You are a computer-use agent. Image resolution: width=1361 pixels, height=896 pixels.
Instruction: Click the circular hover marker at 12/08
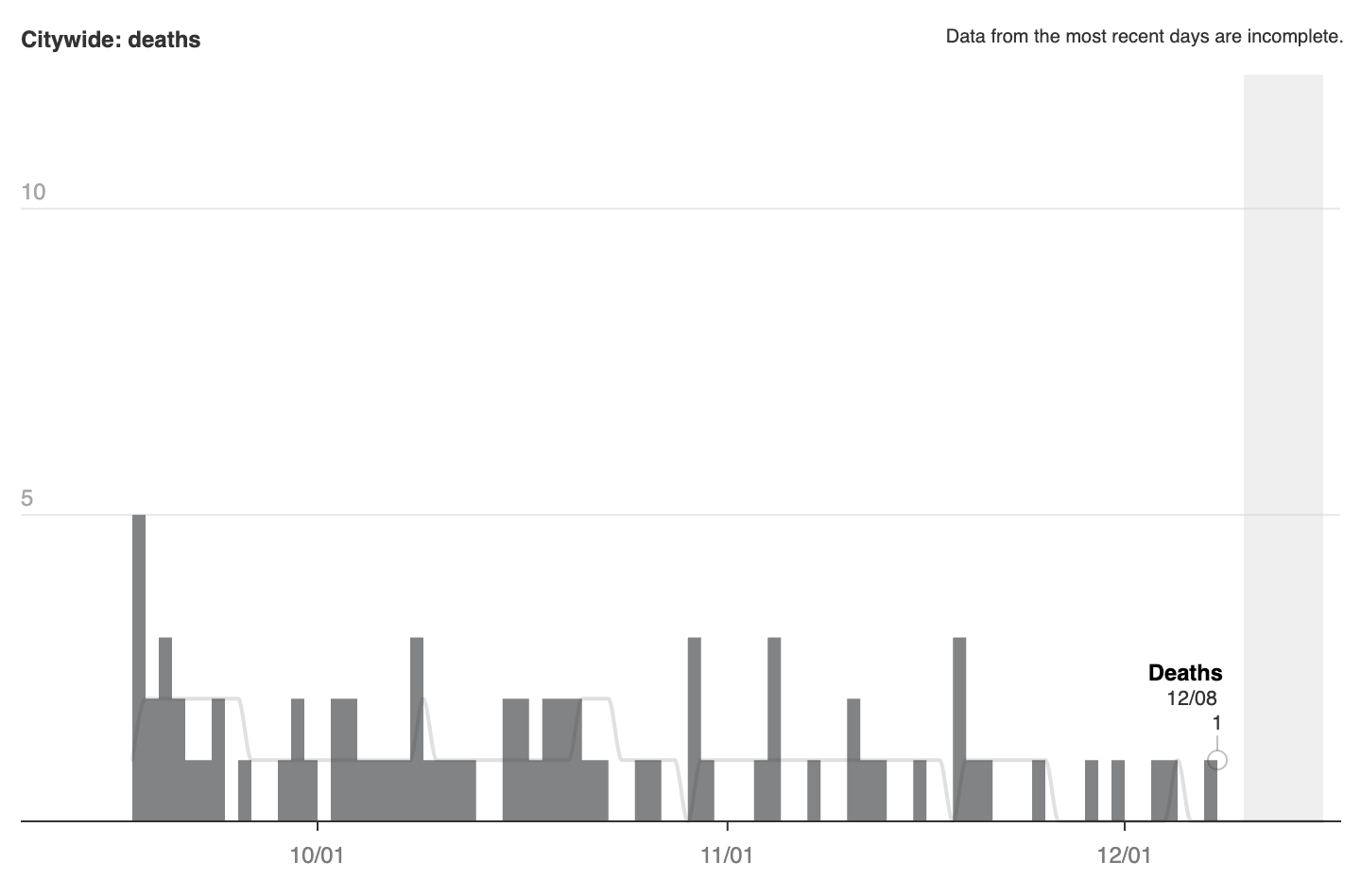[1217, 760]
